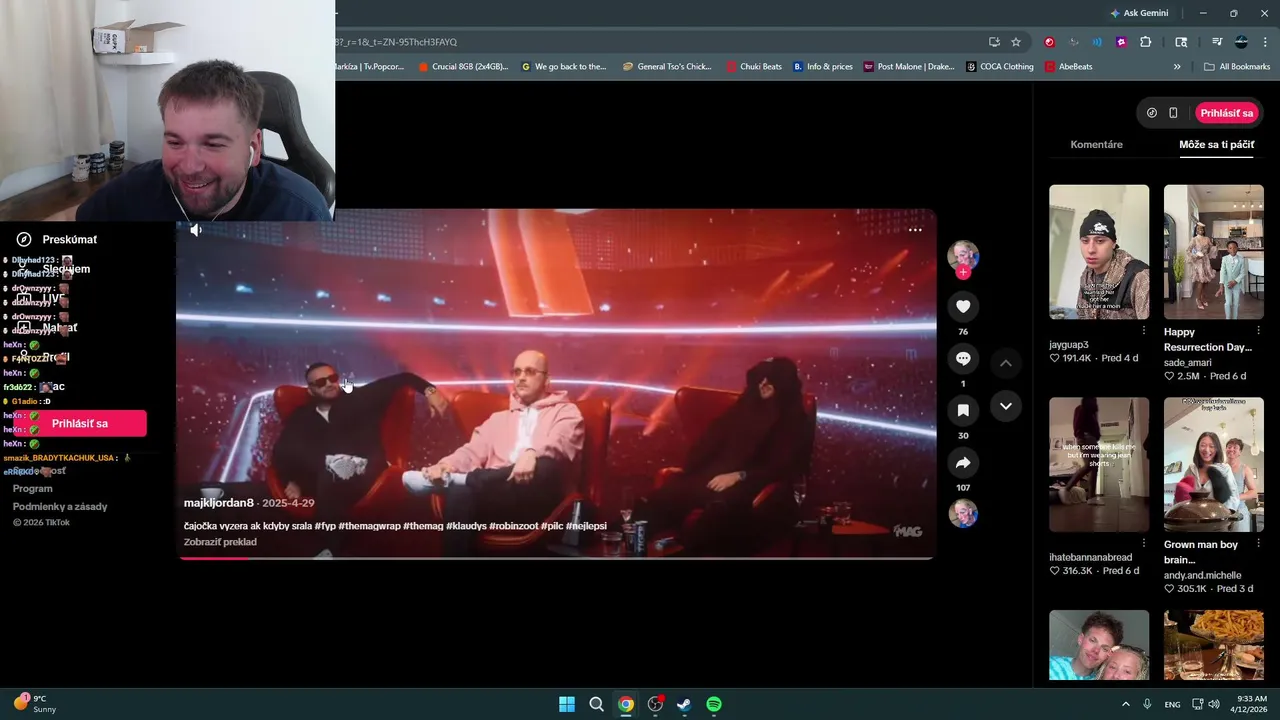
Task: Open the purple extension icon
Action: point(1121,42)
